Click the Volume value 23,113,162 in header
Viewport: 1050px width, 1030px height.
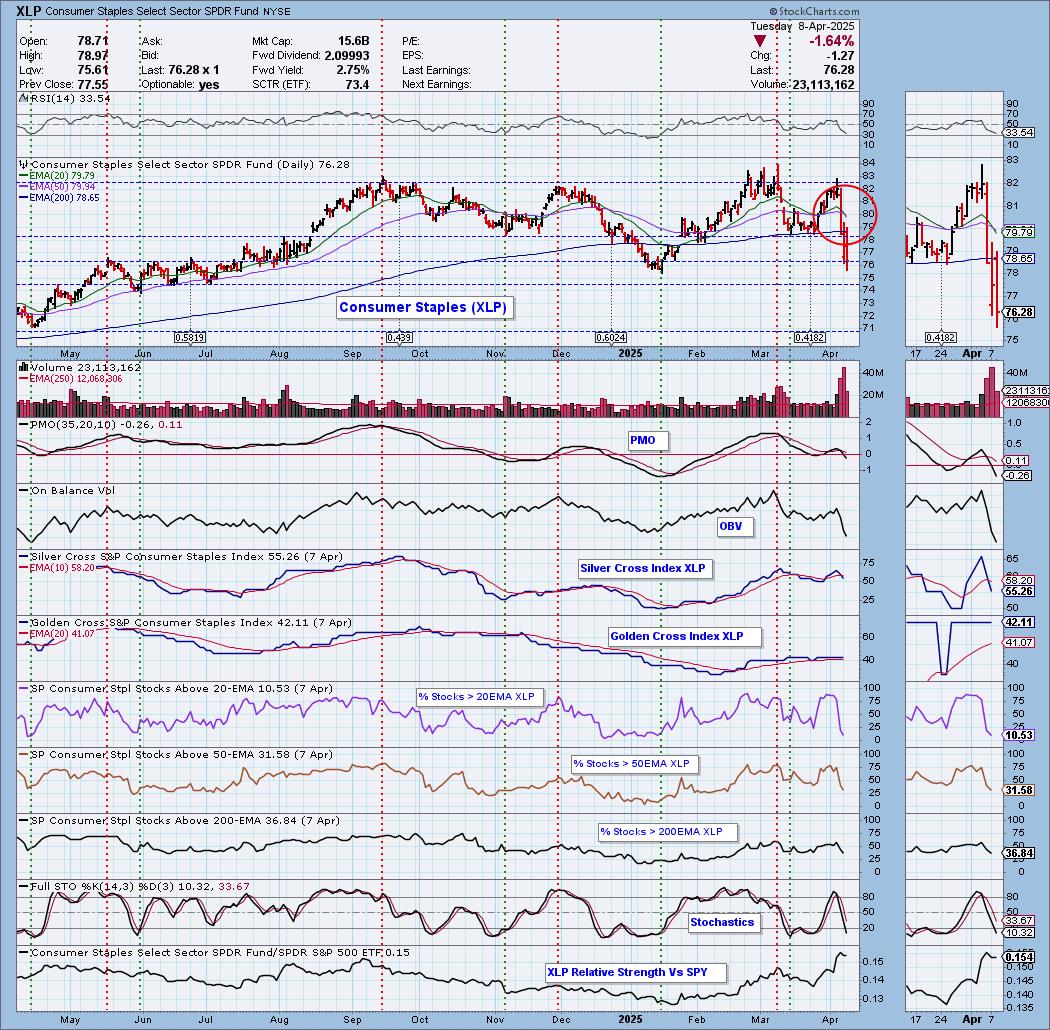[822, 84]
